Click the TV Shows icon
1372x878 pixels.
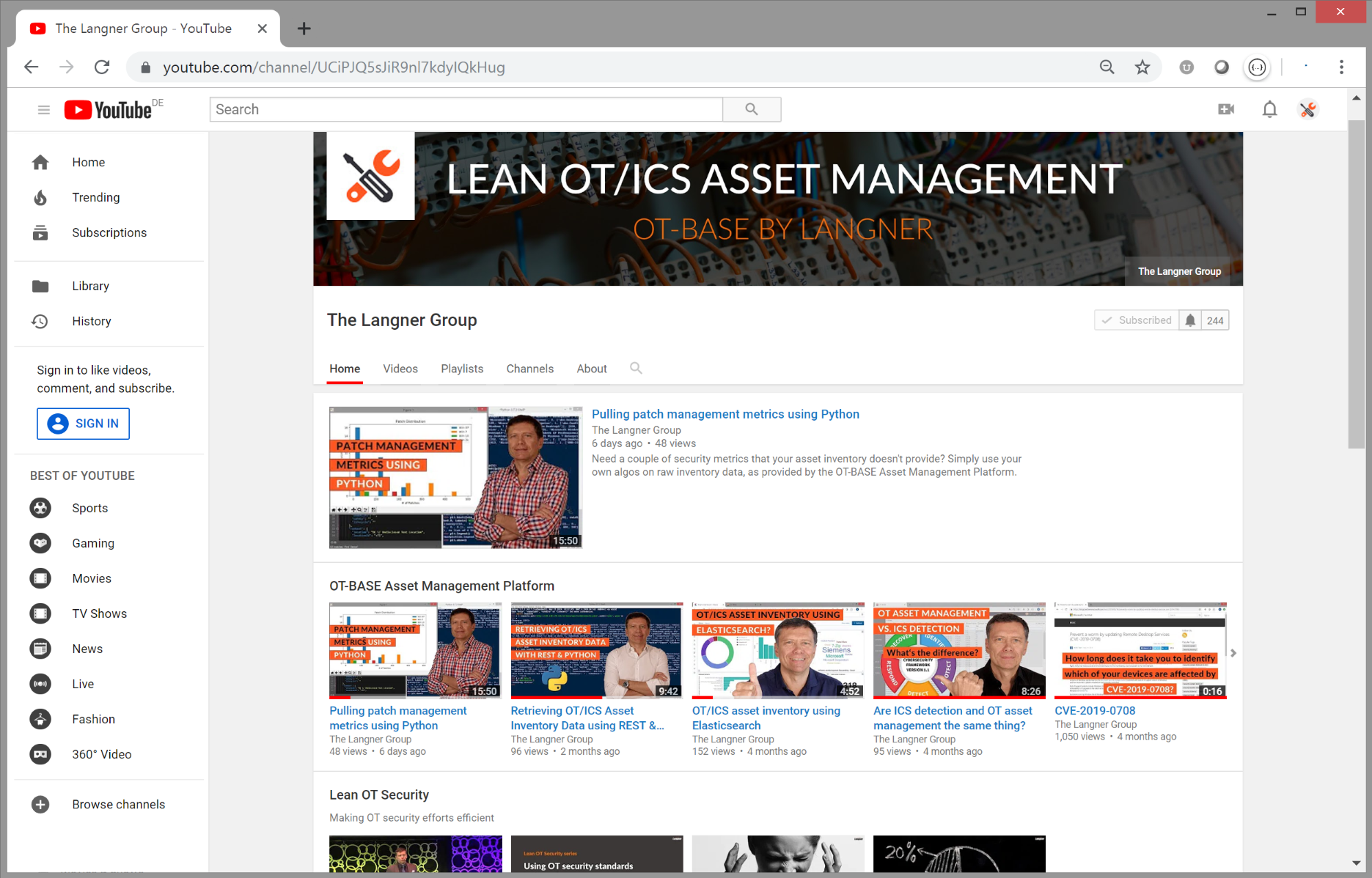coord(40,613)
